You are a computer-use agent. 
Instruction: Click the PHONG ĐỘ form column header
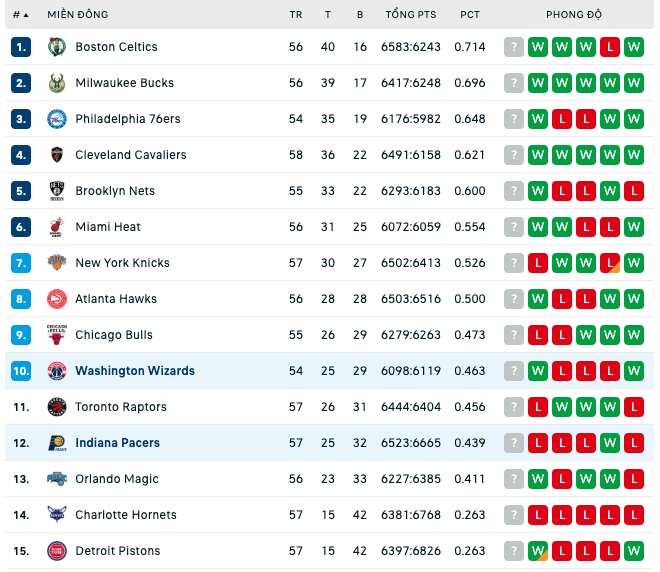click(574, 15)
